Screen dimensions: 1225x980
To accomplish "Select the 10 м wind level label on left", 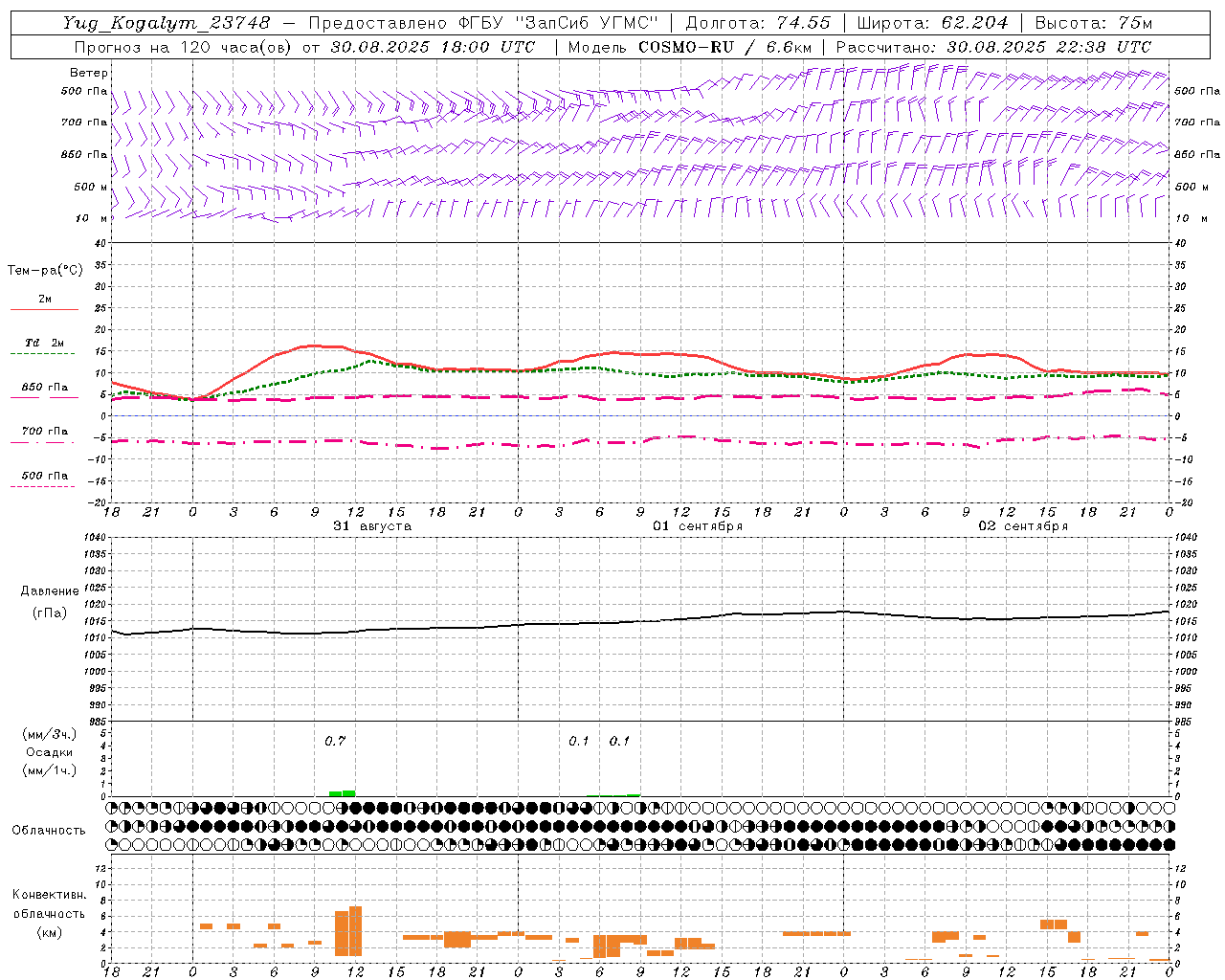I will click(91, 218).
